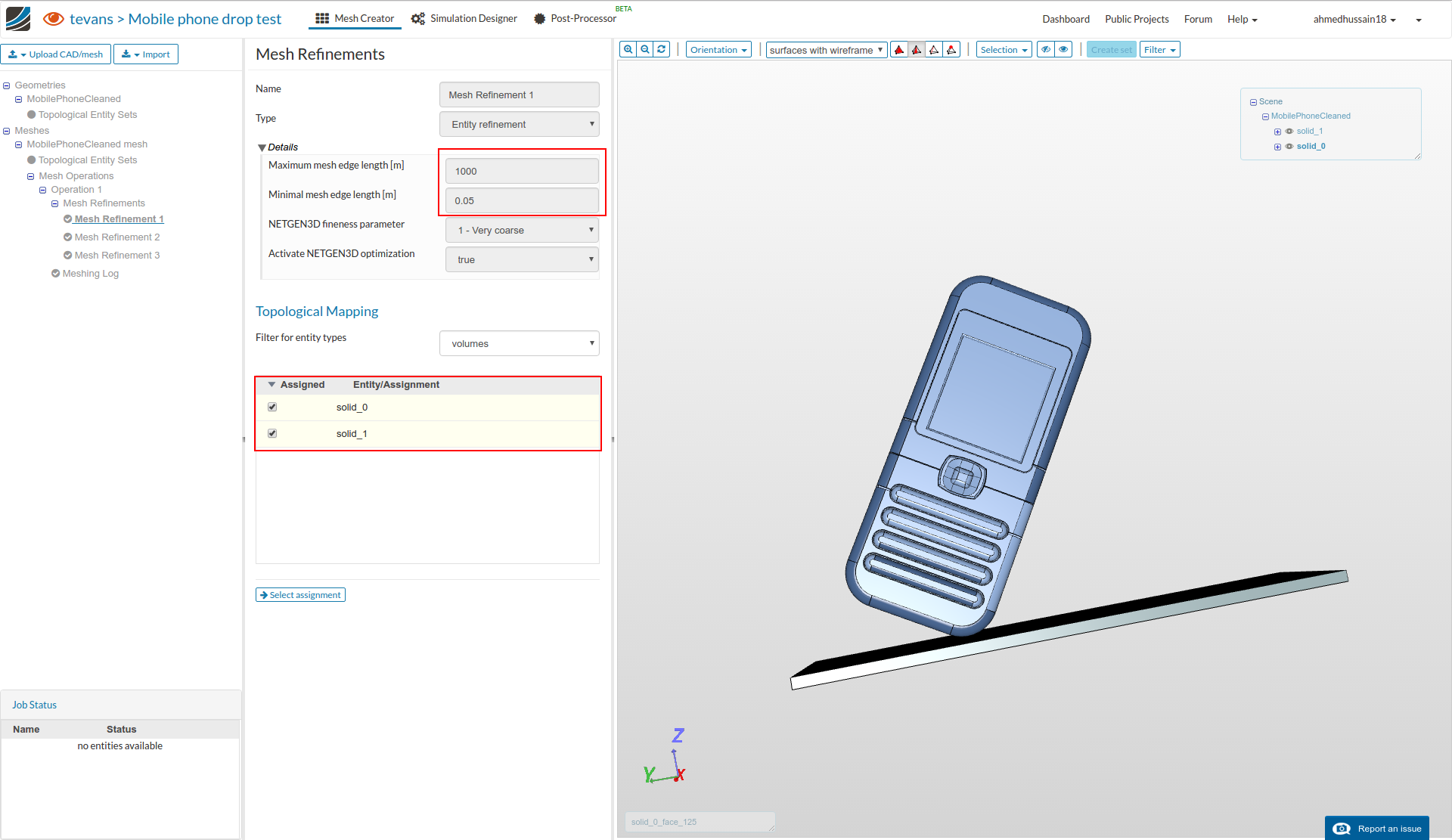Click the zoom out viewer icon
Screen dimensions: 1452x840
coord(645,50)
